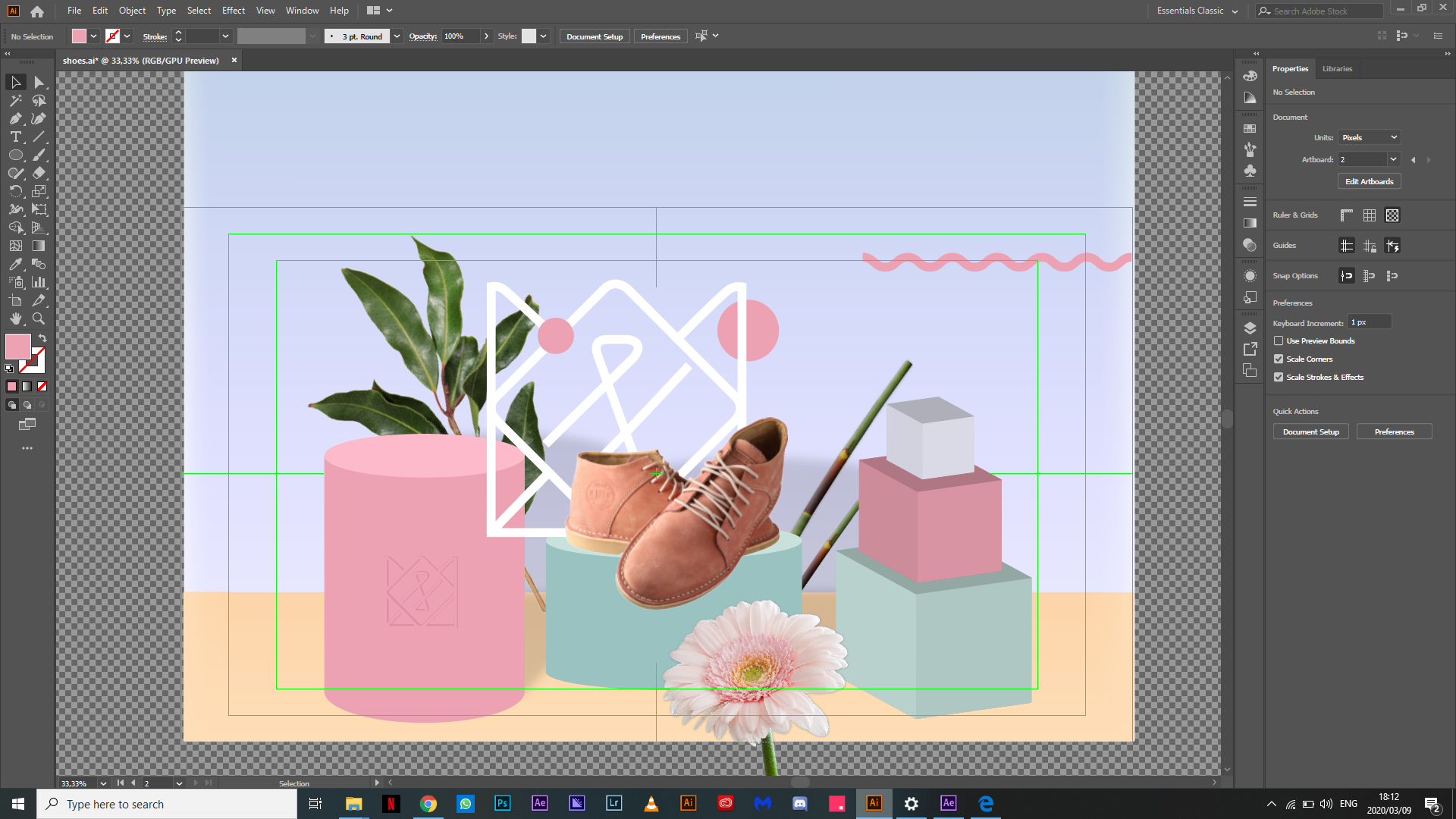Uncheck Scale Strokes & Effects

point(1279,378)
